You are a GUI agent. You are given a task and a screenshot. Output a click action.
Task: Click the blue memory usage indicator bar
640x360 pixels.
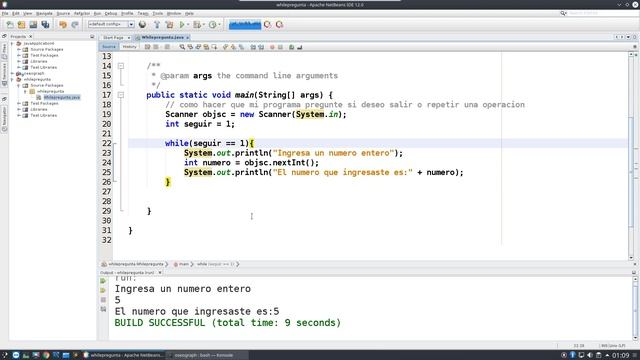click(x=245, y=25)
